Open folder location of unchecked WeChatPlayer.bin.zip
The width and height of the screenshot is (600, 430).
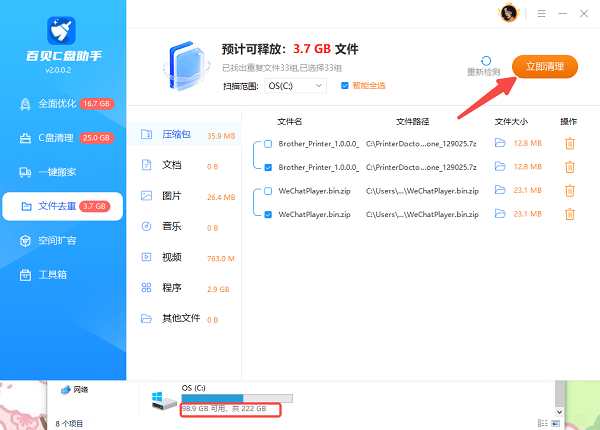tap(500, 190)
